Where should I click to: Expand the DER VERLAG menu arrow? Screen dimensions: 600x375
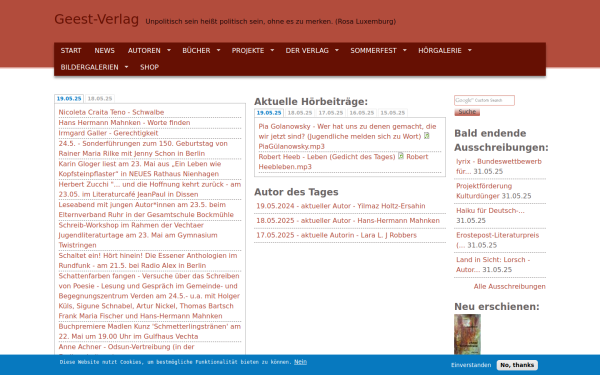[337, 50]
